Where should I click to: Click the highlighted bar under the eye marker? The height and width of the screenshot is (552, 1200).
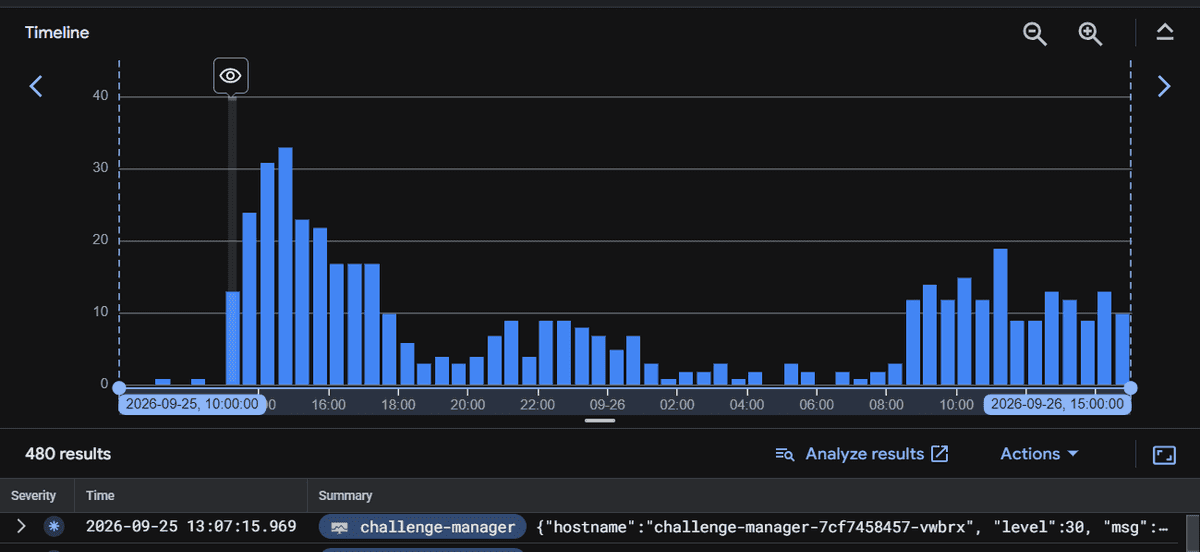(232, 338)
